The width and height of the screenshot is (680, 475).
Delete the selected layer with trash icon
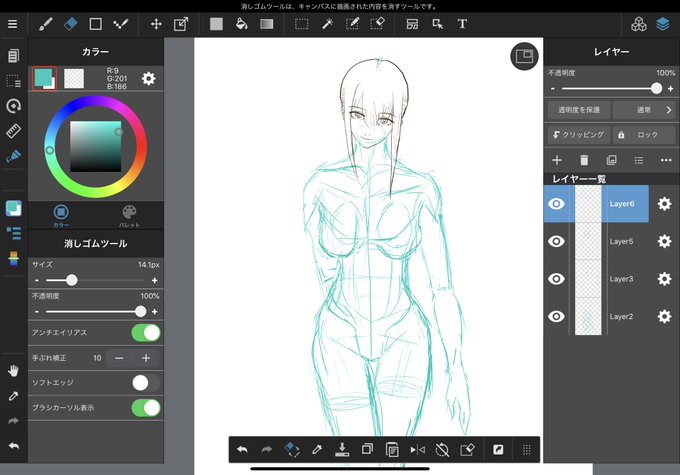pos(584,160)
